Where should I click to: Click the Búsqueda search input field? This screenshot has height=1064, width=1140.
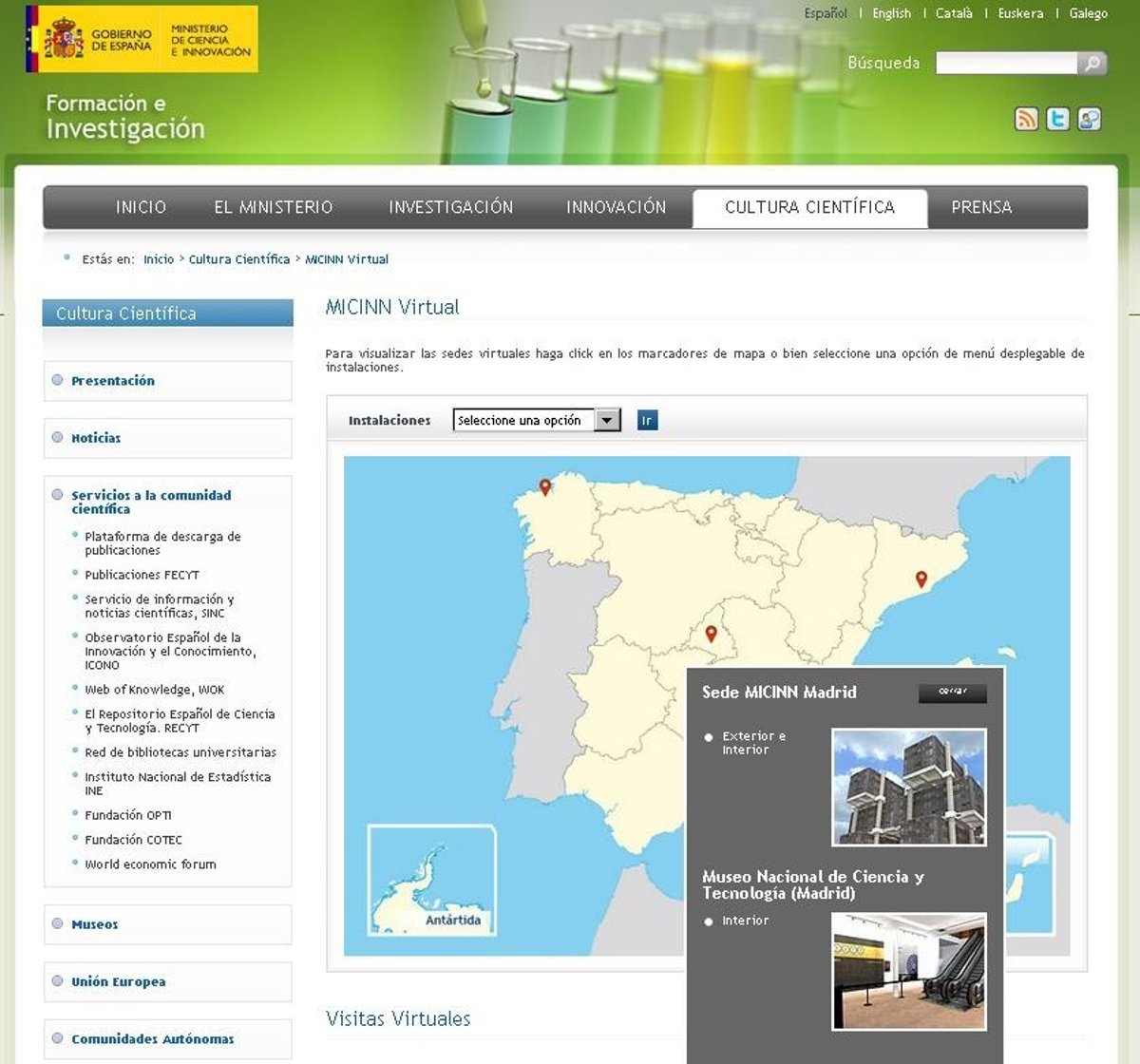1005,64
